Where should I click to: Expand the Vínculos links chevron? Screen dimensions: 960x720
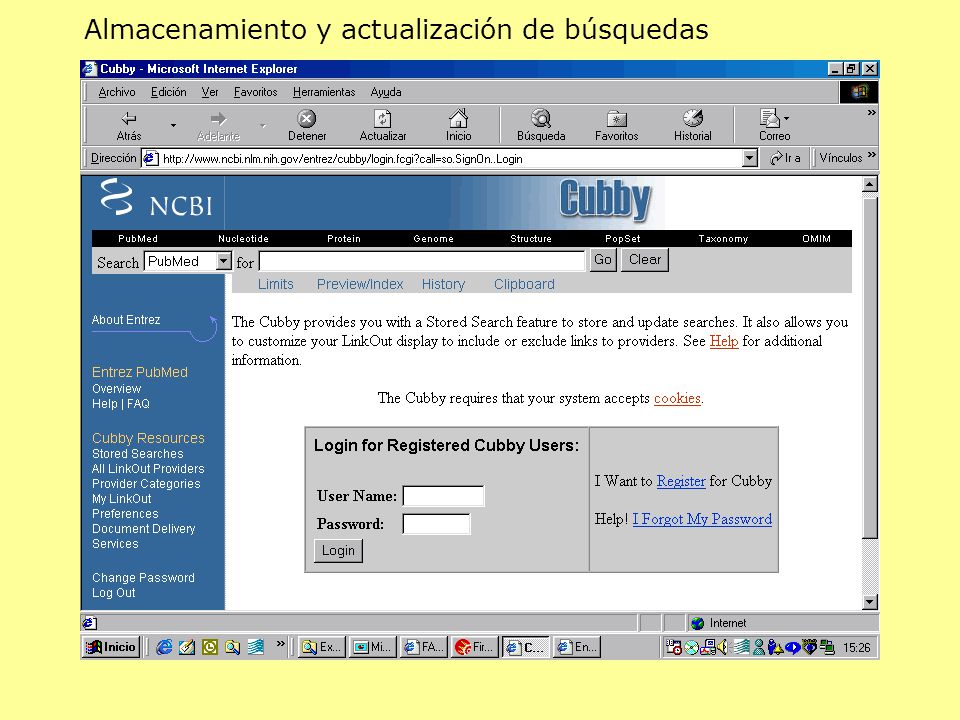pyautogui.click(x=872, y=154)
